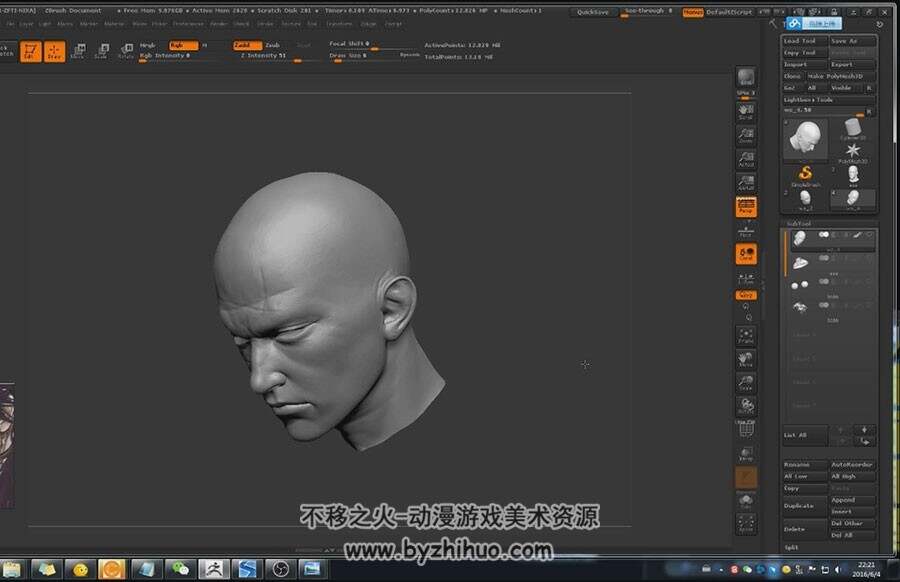Screen dimensions: 900x582
Task: Click the Duplicate subtool button
Action: [805, 506]
